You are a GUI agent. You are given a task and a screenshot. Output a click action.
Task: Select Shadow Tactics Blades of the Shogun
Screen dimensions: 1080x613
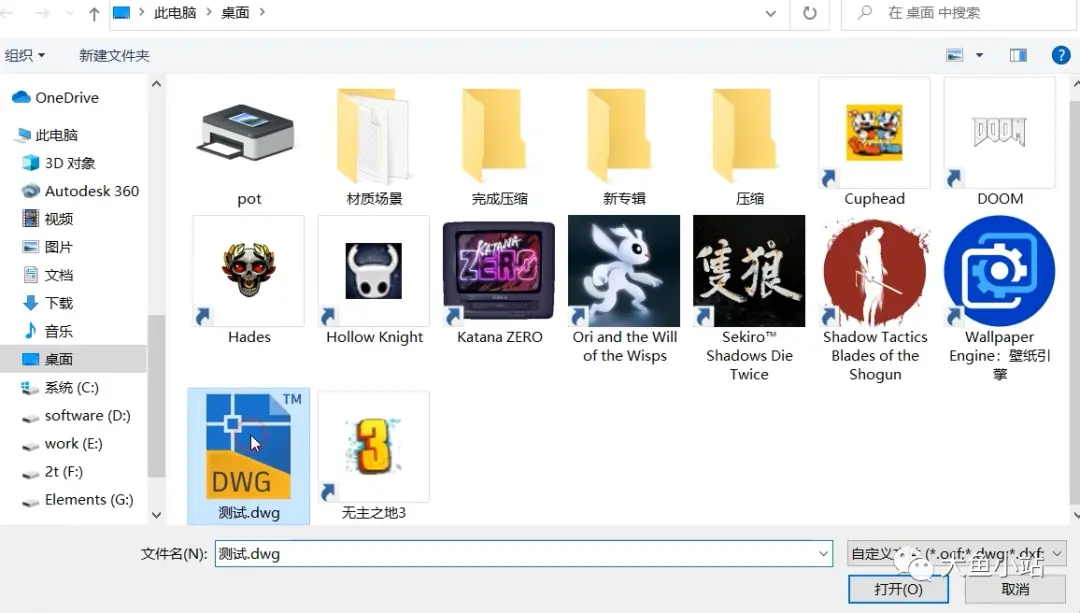875,271
